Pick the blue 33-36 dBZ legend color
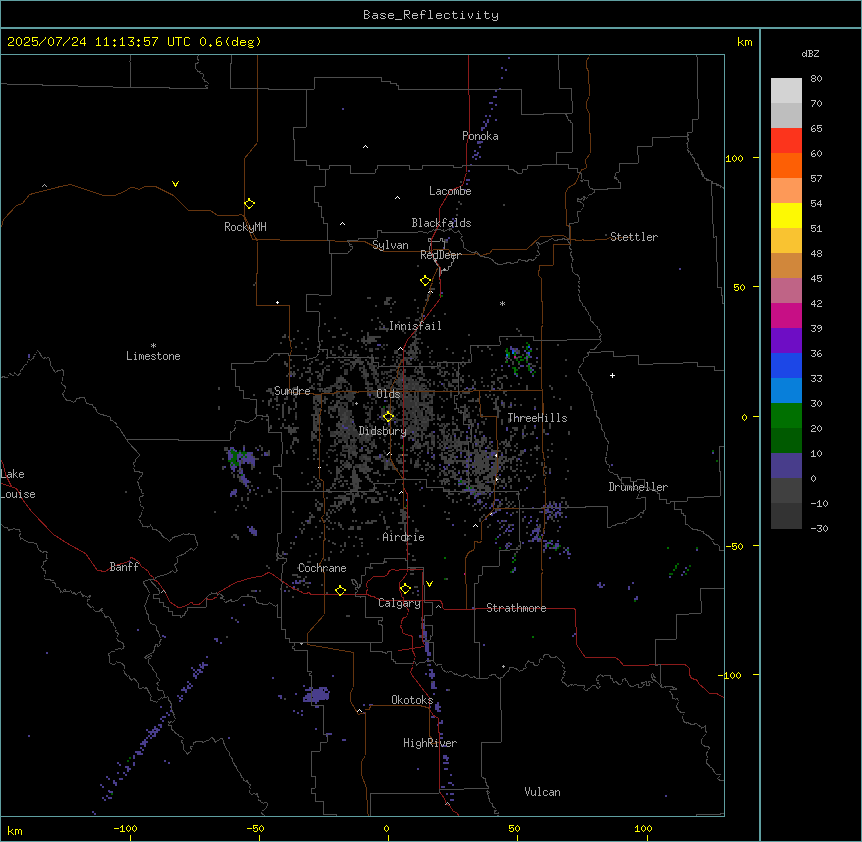 click(x=786, y=365)
